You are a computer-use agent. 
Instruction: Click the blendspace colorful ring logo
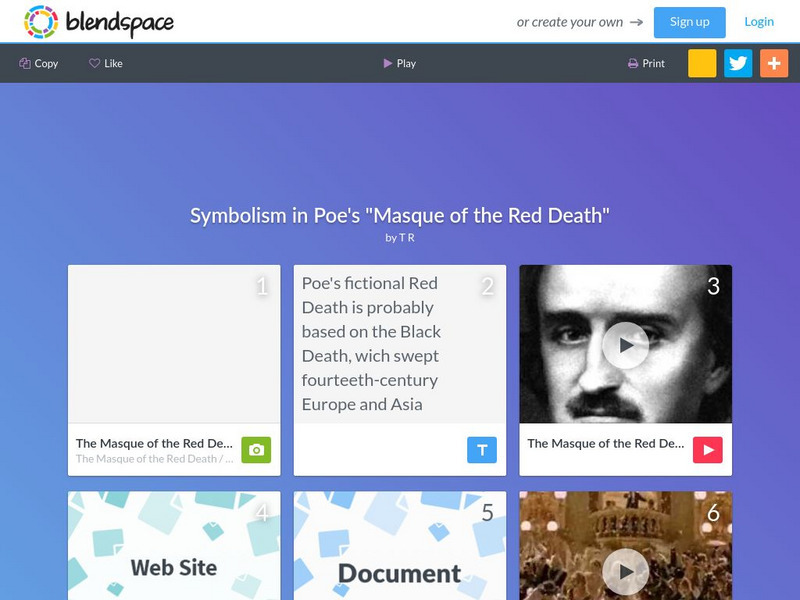tap(41, 22)
